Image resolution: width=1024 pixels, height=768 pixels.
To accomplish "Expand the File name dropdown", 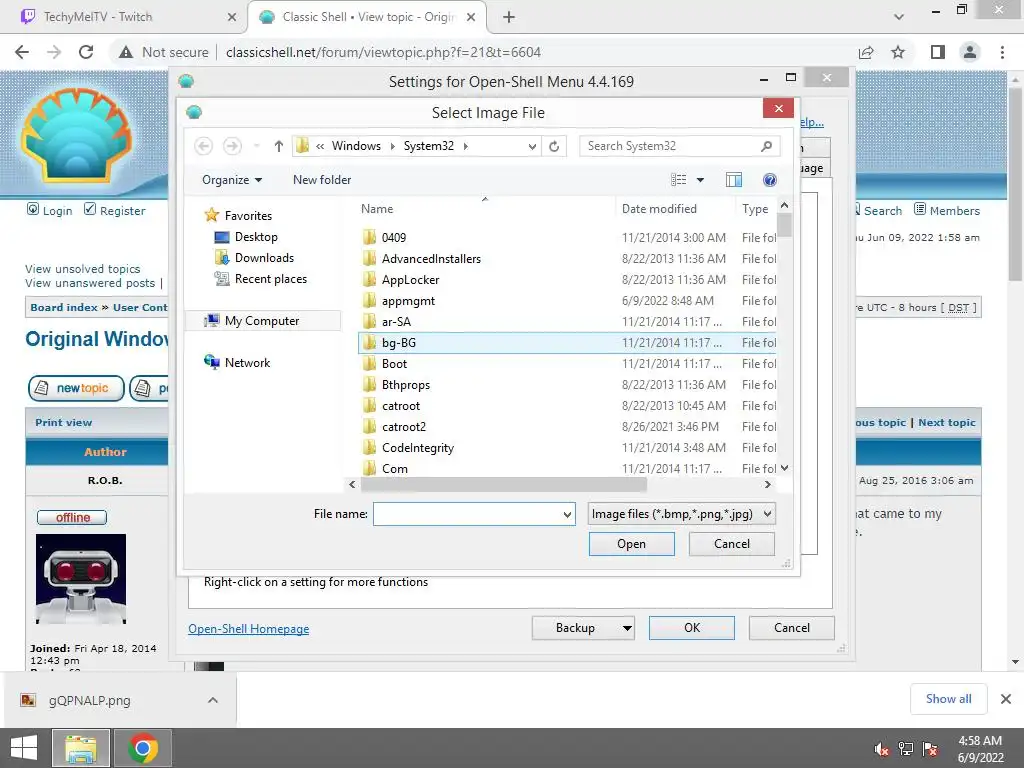I will tap(567, 515).
